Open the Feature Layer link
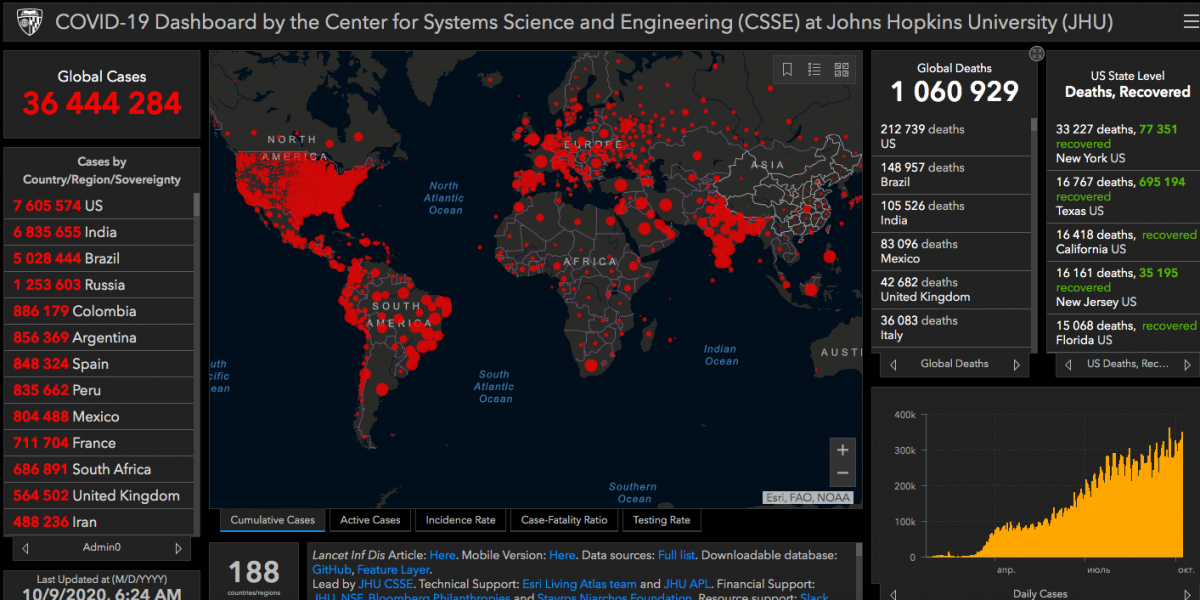This screenshot has width=1200, height=600. [393, 569]
